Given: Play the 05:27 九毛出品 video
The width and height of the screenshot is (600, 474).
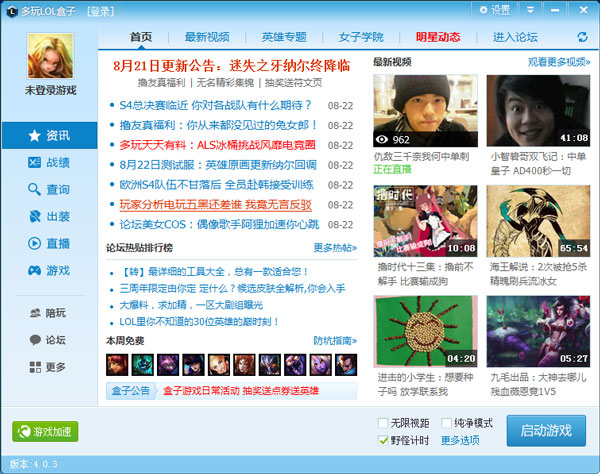Looking at the screenshot, I should point(538,331).
